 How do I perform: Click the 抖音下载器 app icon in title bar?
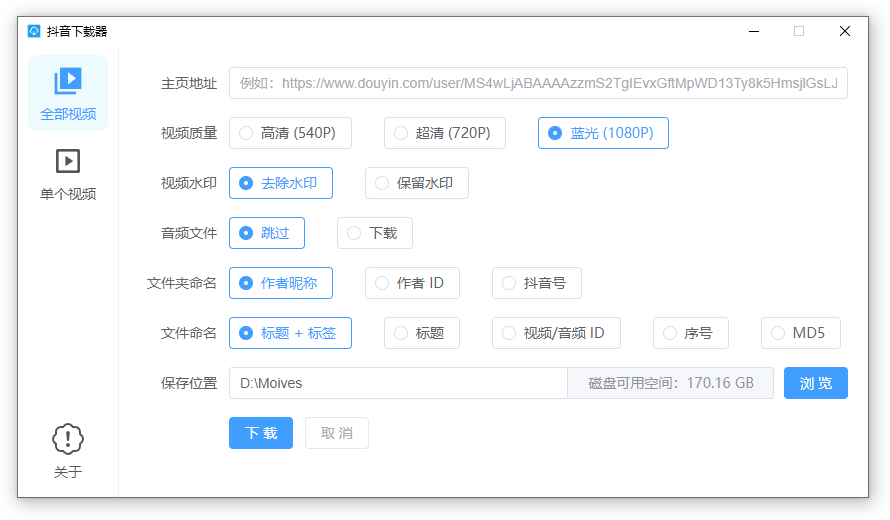pos(34,31)
